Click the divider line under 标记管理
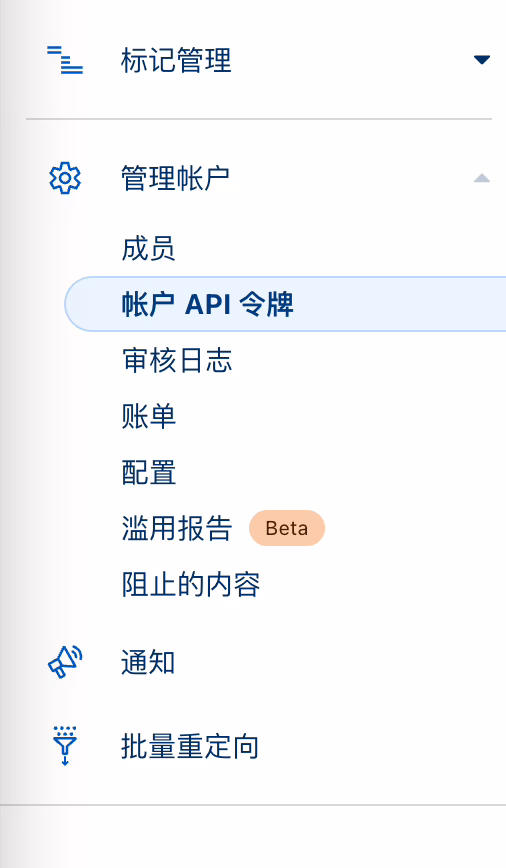 (259, 118)
